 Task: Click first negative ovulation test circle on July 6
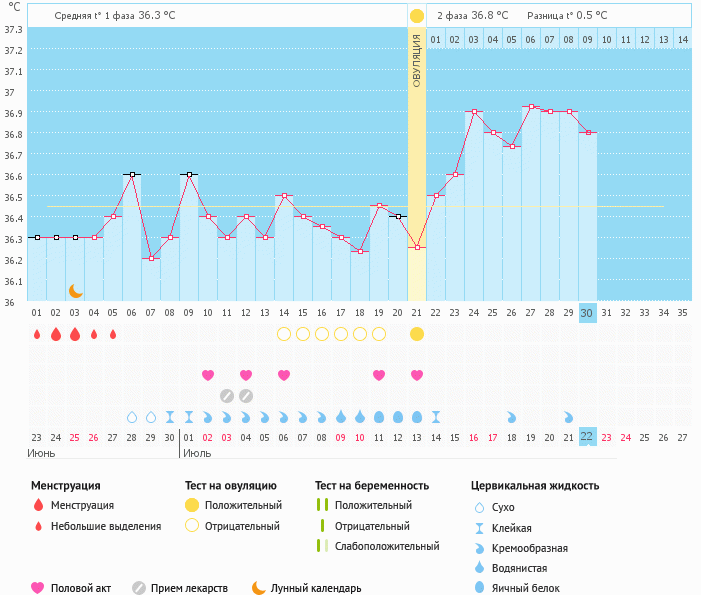[284, 334]
